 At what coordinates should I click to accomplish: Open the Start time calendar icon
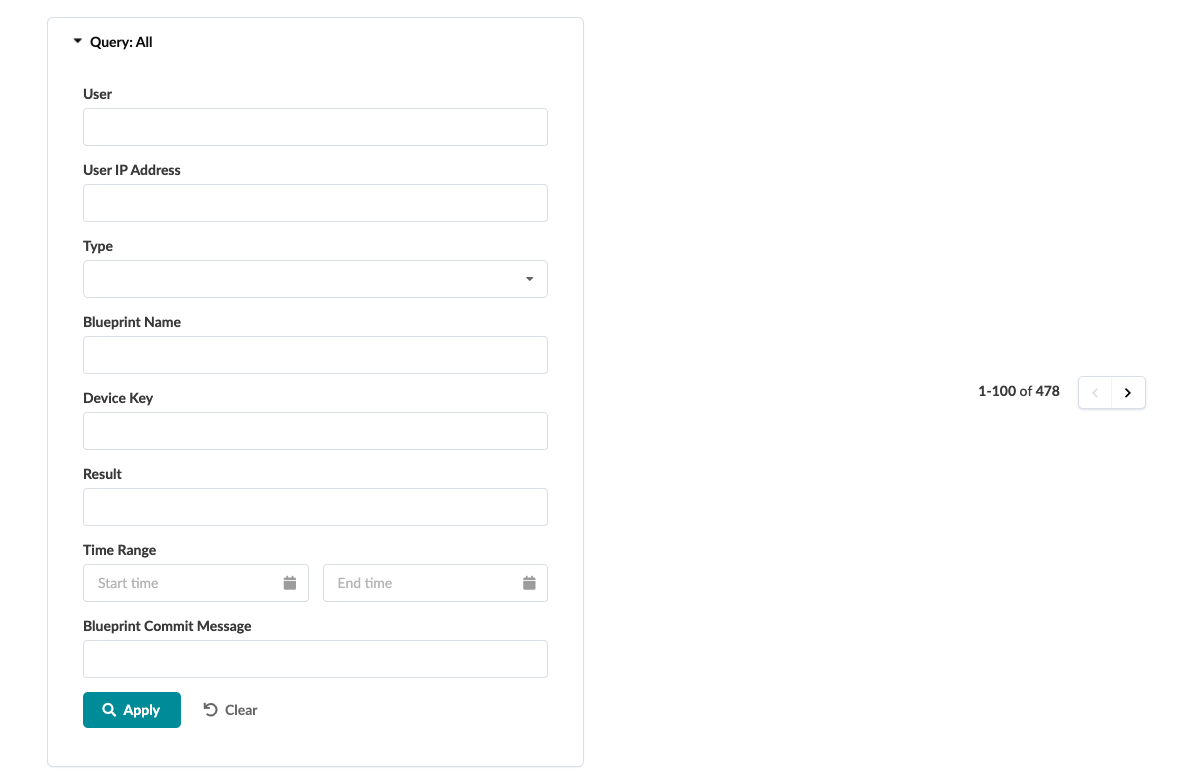[x=290, y=583]
